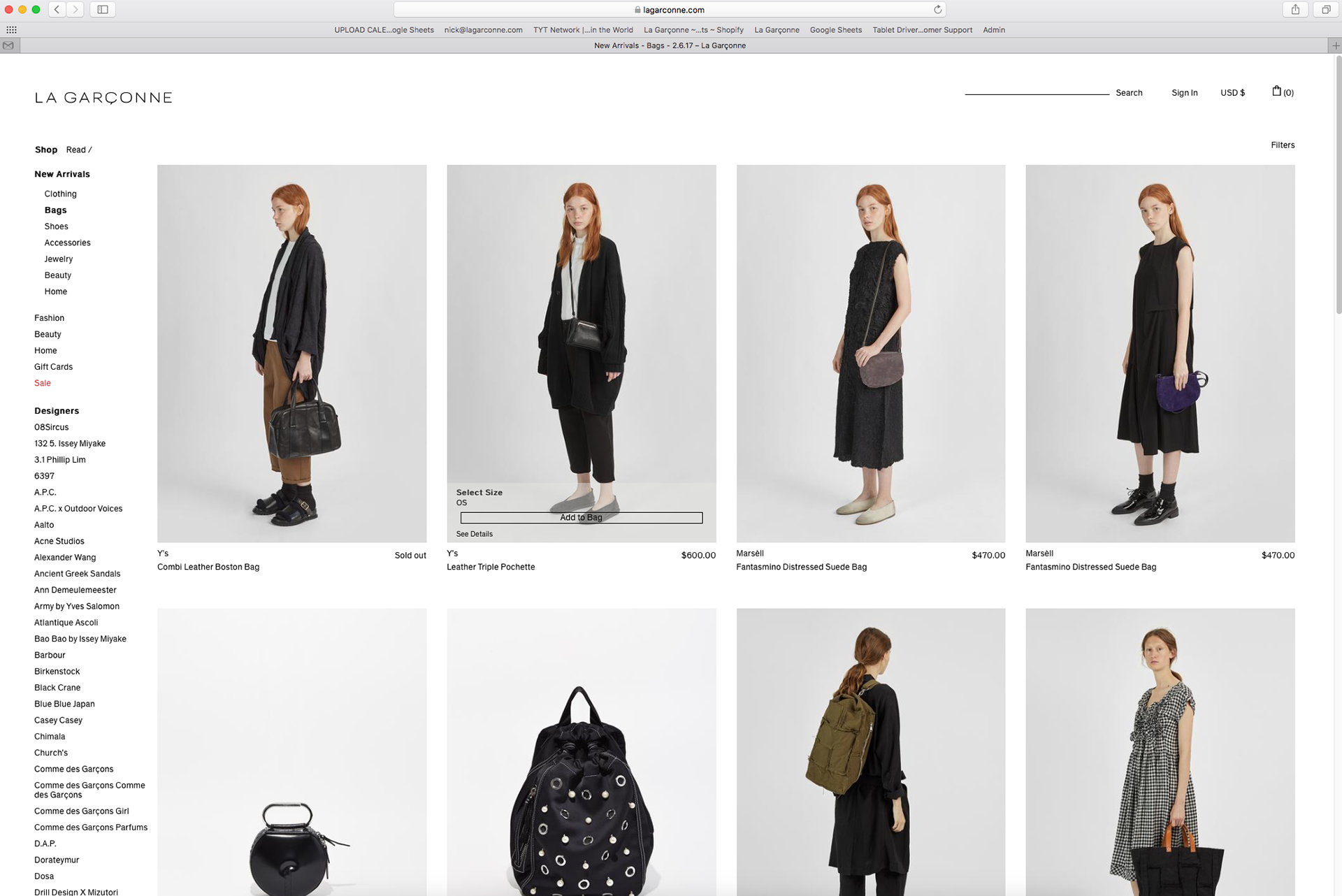The width and height of the screenshot is (1342, 896).
Task: Show all tabs overview icon
Action: [1325, 10]
